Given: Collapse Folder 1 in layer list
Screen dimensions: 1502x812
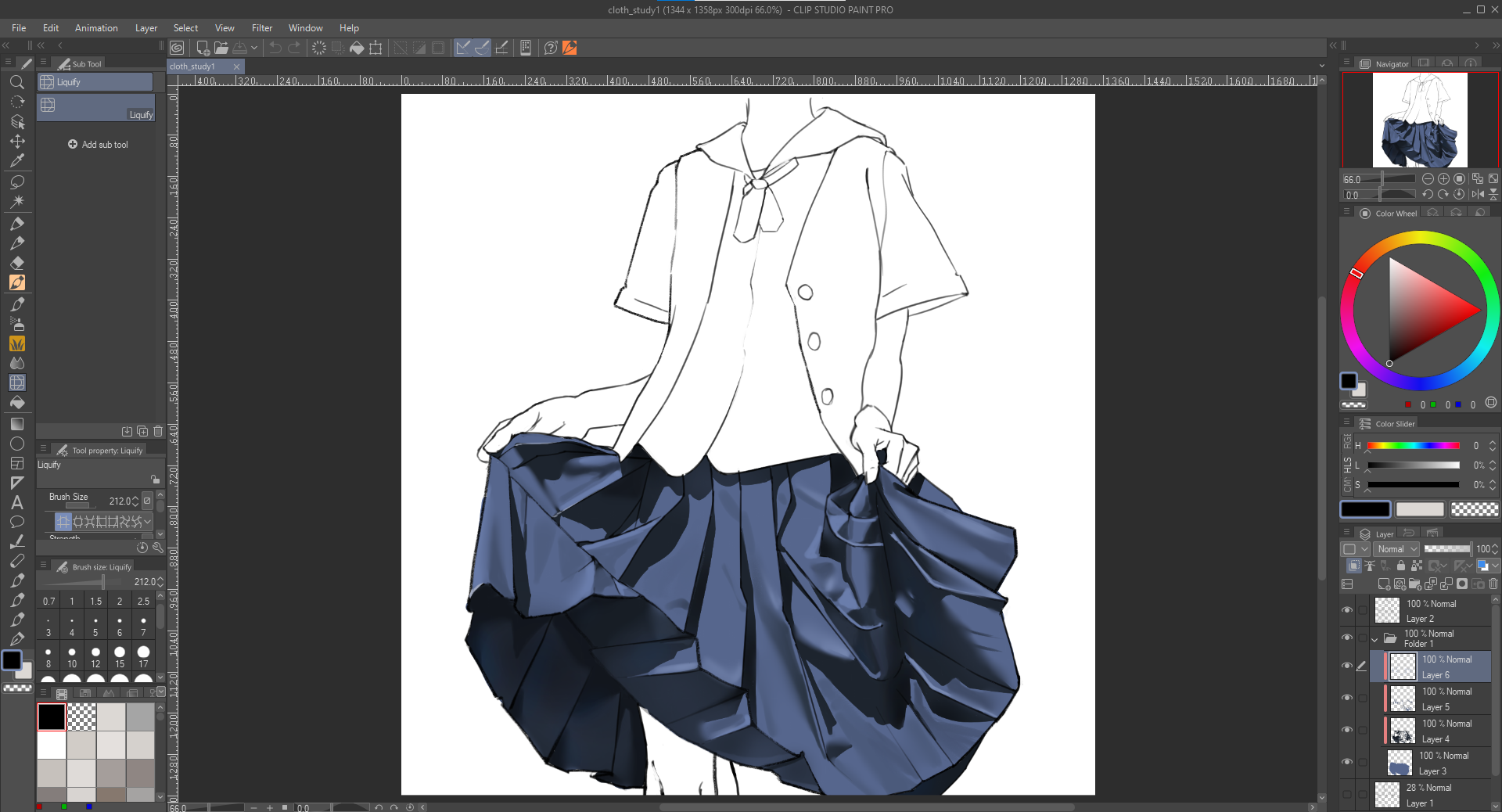Looking at the screenshot, I should (1374, 639).
